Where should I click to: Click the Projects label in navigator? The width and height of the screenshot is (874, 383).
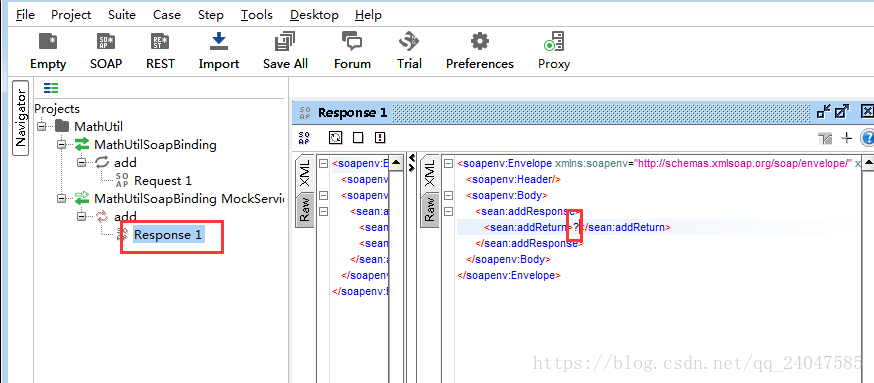[x=57, y=109]
